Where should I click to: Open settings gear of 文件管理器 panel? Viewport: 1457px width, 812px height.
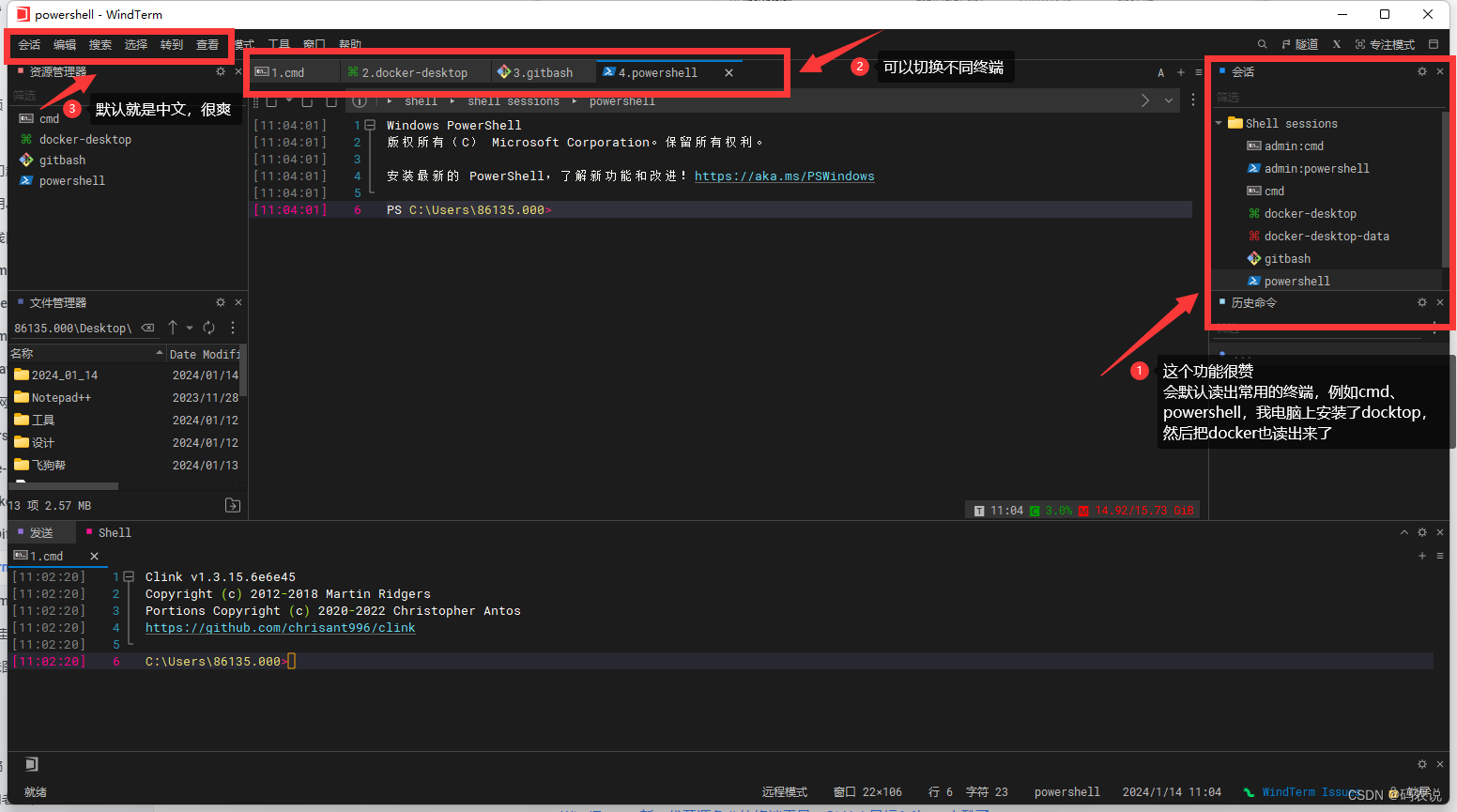[x=221, y=302]
